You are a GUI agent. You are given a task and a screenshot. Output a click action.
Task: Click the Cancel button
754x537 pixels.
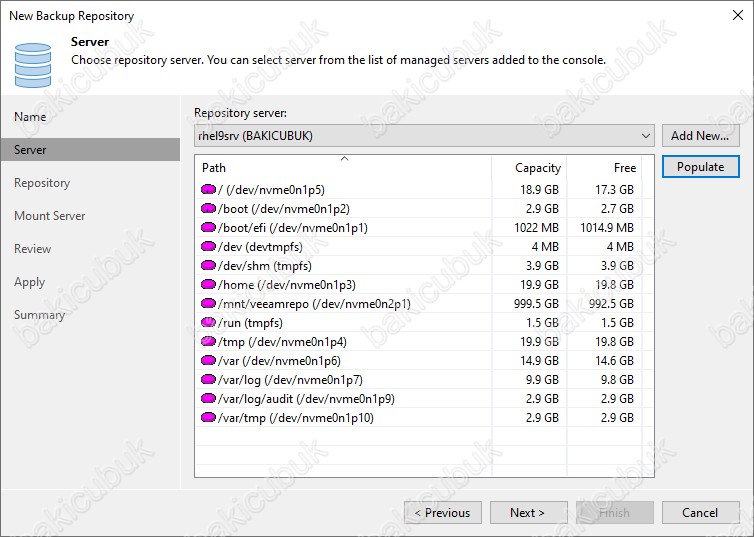(701, 513)
